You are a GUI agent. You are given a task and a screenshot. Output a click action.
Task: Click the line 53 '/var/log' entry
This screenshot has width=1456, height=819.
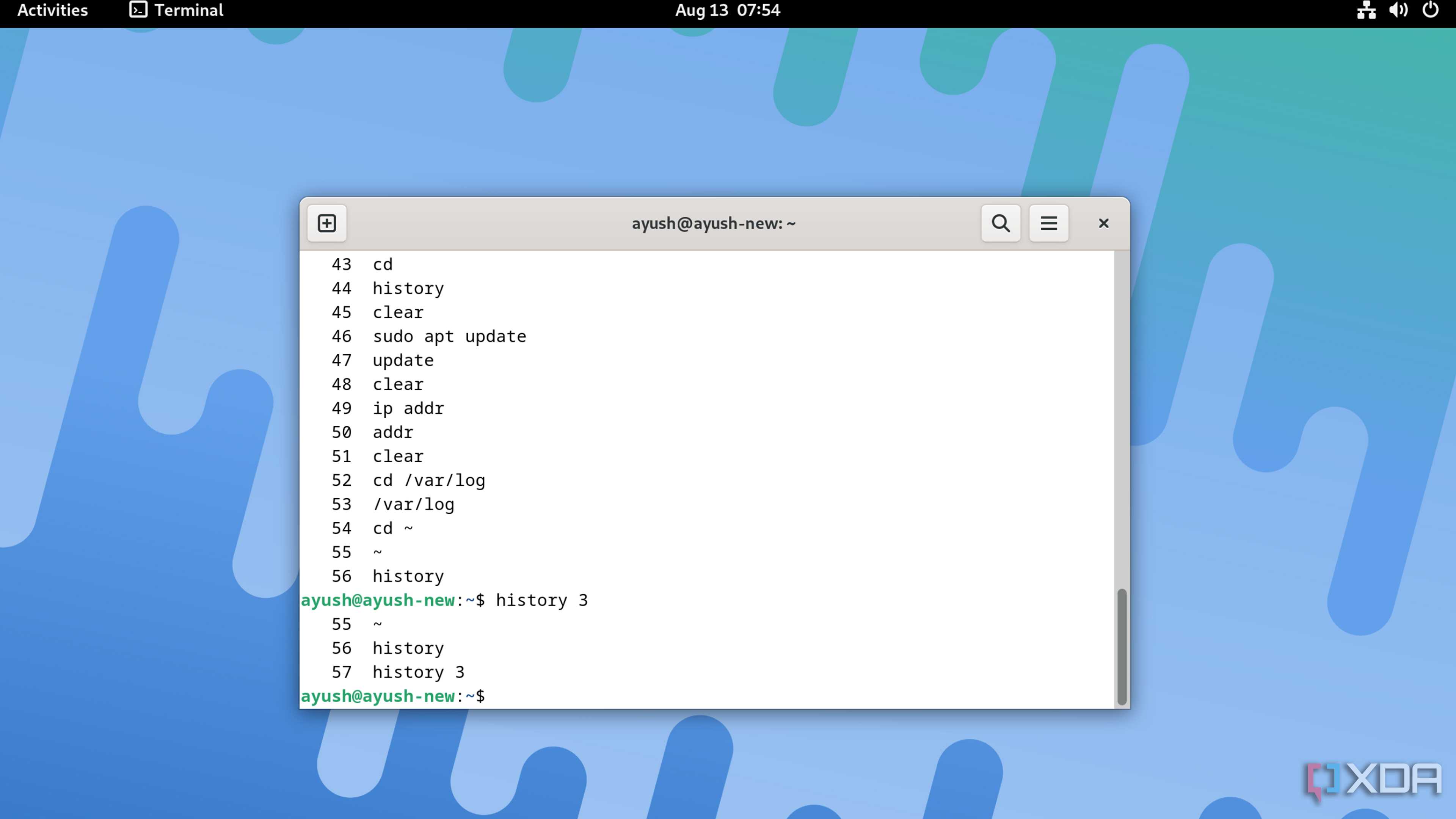(413, 504)
